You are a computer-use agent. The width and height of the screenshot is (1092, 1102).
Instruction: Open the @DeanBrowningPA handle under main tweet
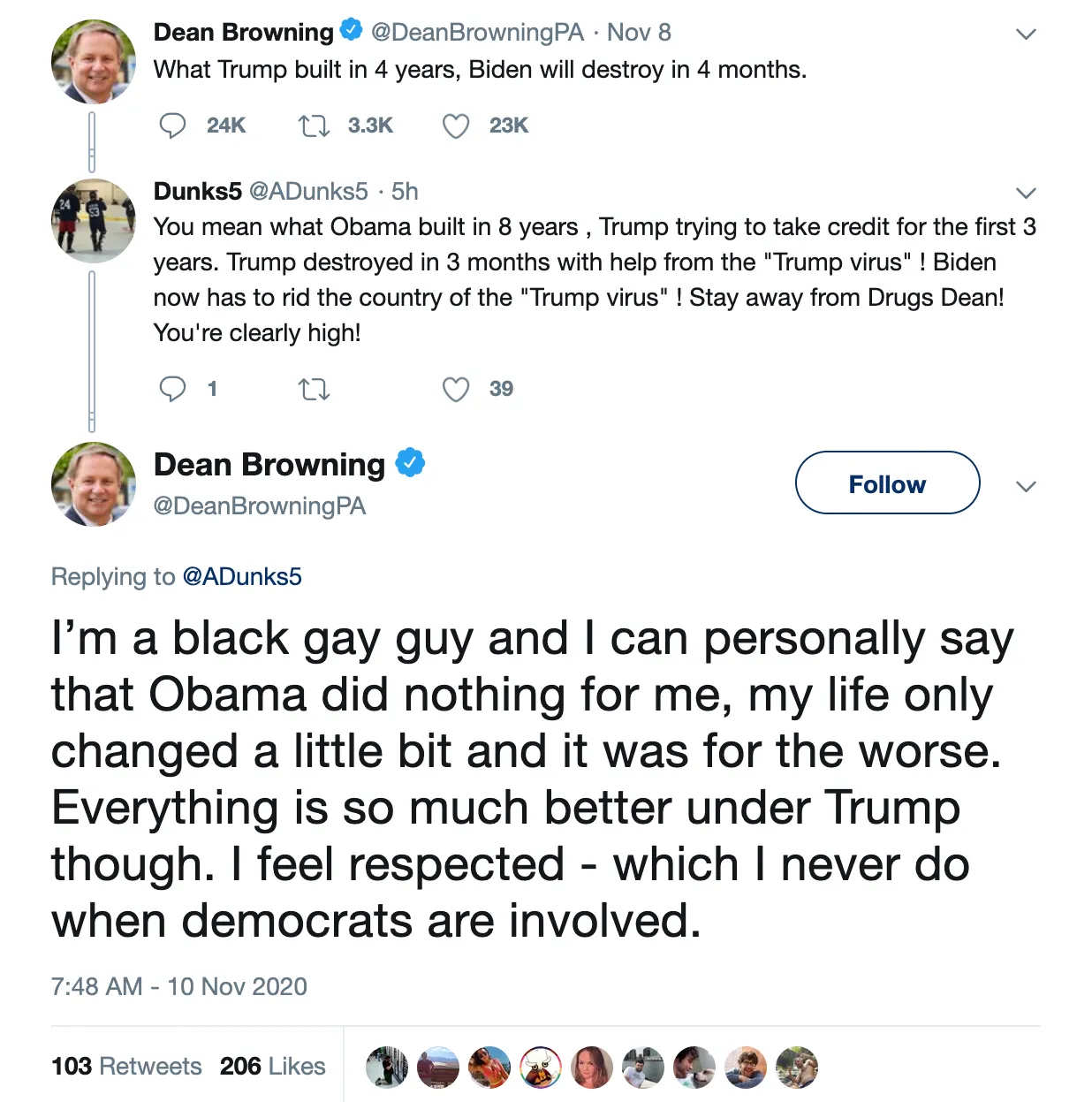259,506
